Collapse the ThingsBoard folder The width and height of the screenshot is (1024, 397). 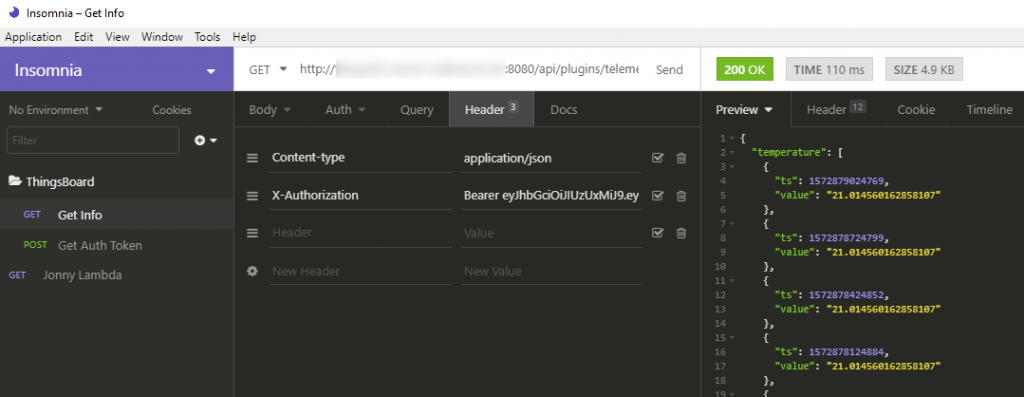click(52, 182)
